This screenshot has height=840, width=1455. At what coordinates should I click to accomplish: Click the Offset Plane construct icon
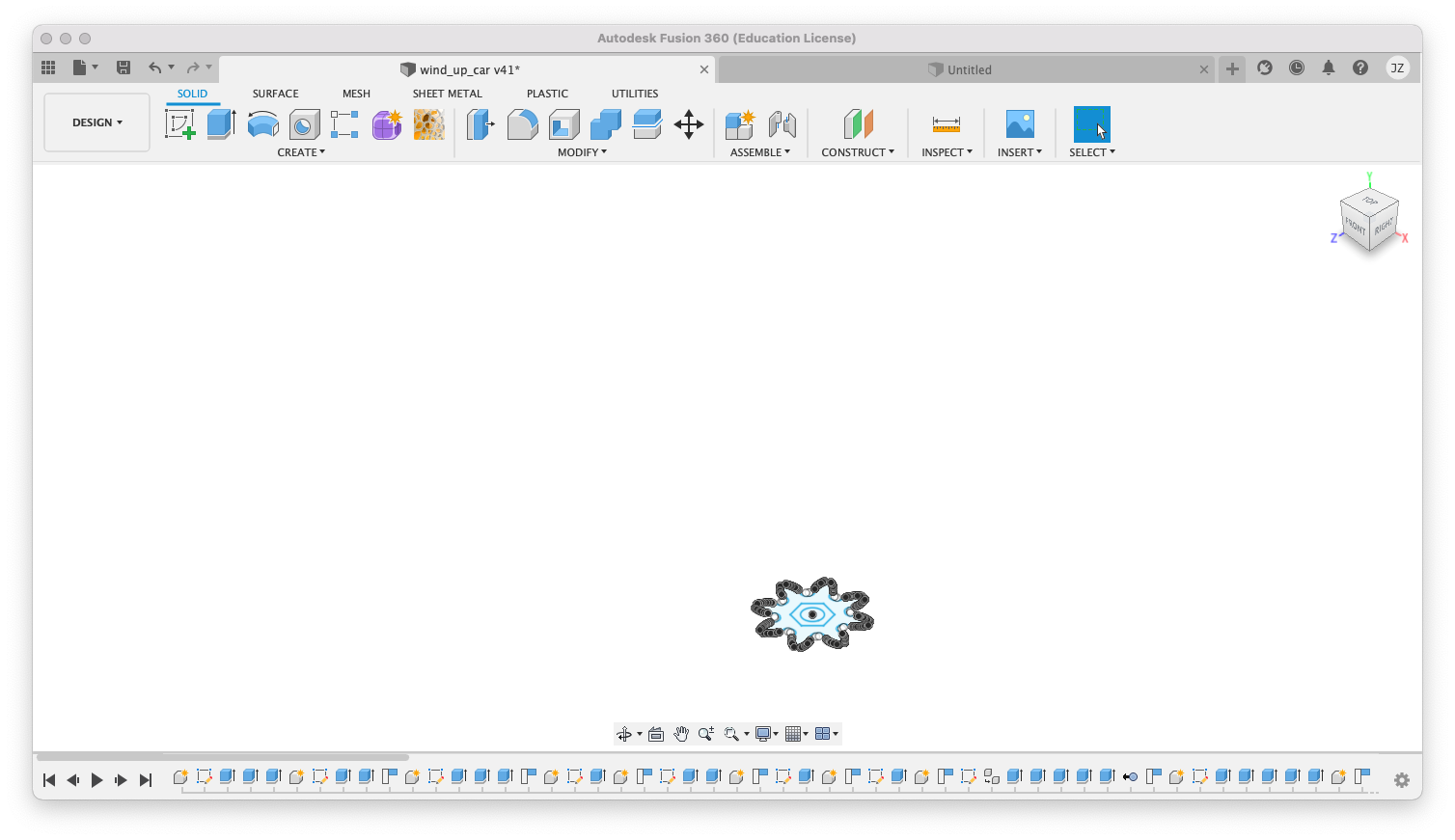pos(858,124)
